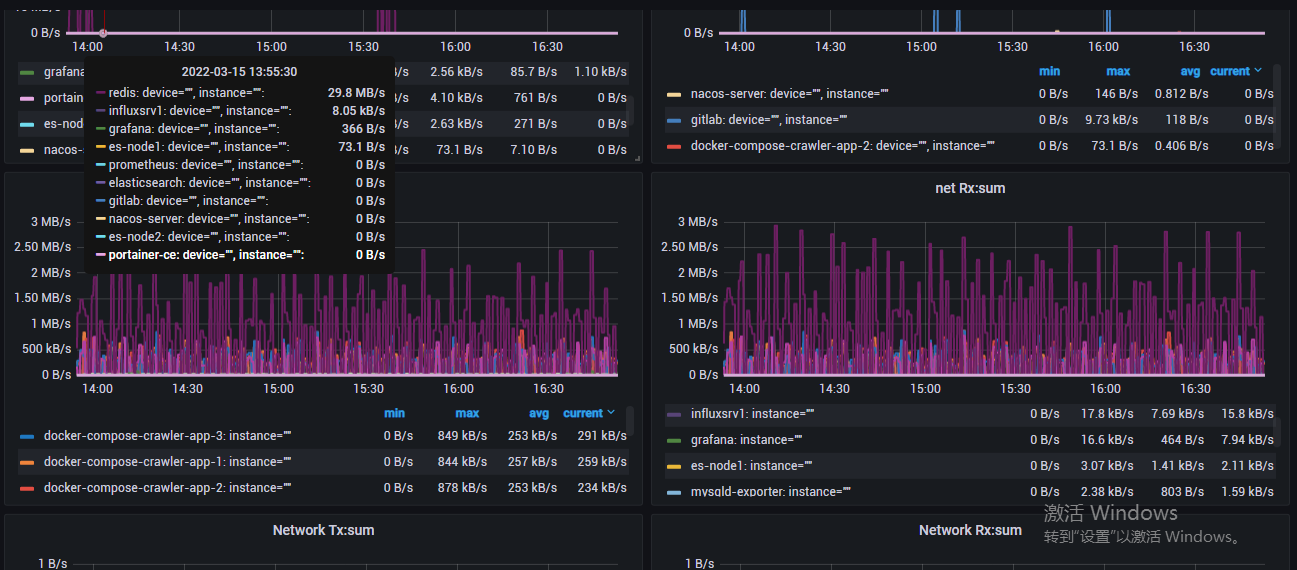Viewport: 1297px width, 570px height.
Task: Toggle the influxsrv1: instance legend entry
Action: (753, 413)
